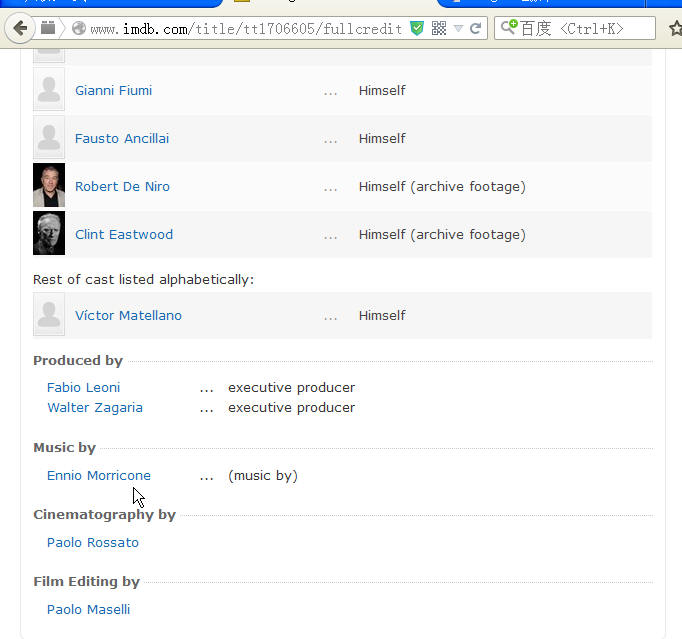Open the address bar history dropdown arrow

458,29
